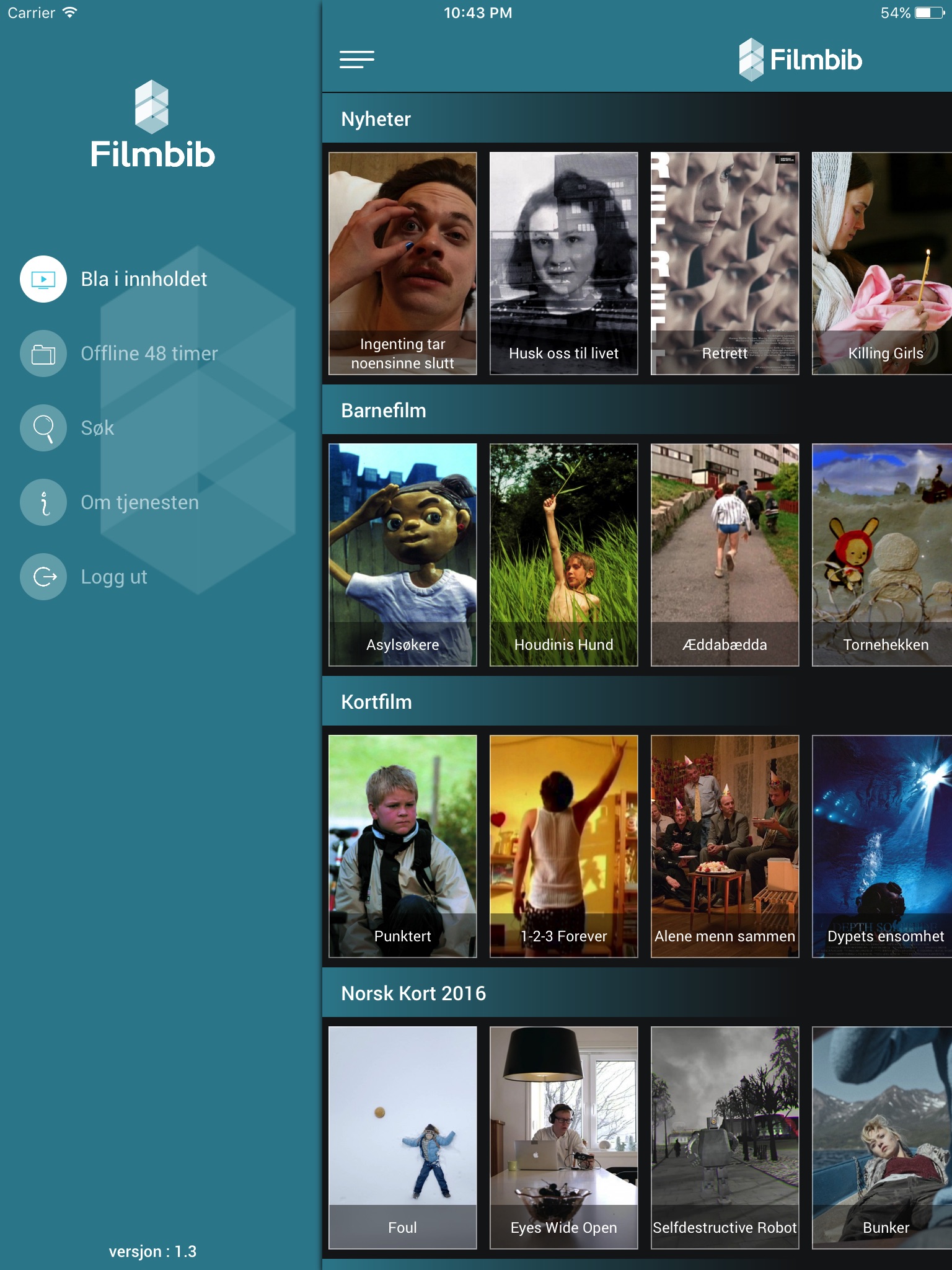Screen dimensions: 952x1270
Task: Click the Bla i innholdet screen icon
Action: point(43,279)
